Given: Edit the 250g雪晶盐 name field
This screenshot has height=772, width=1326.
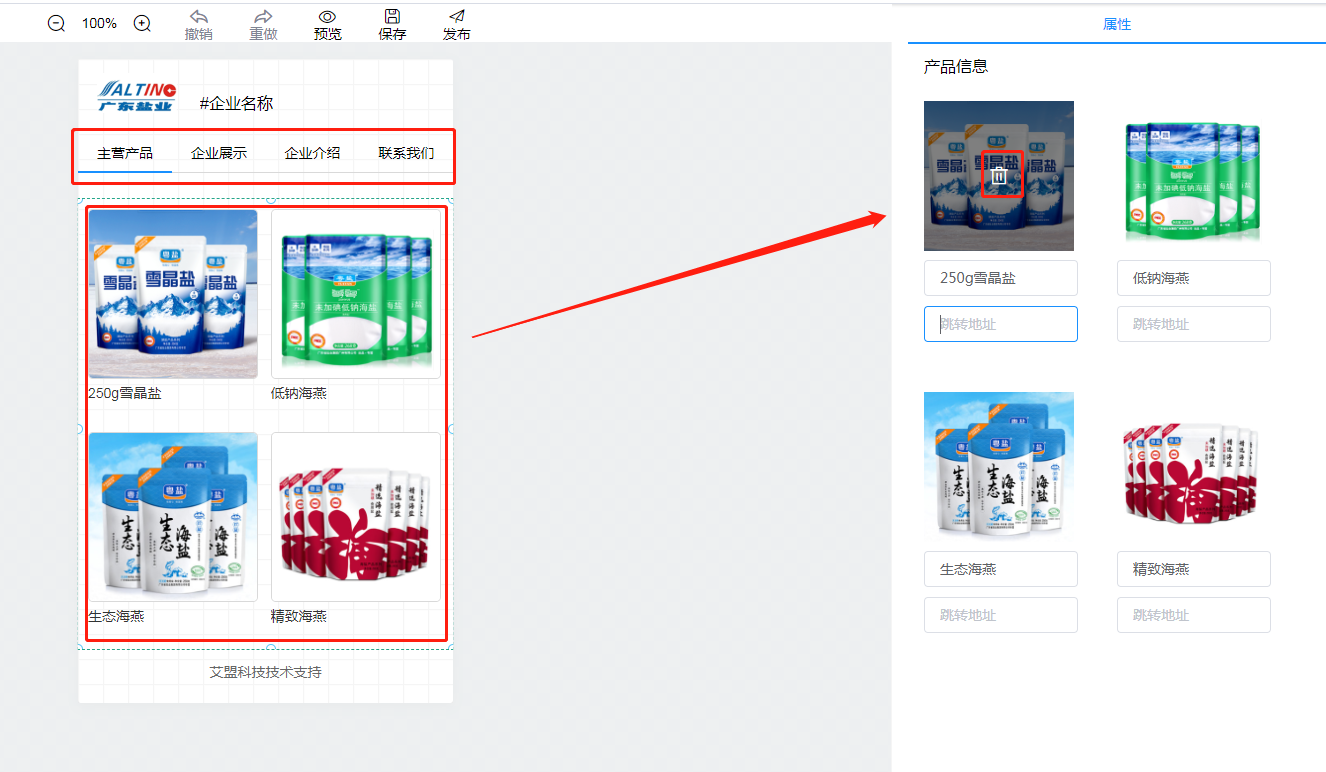Looking at the screenshot, I should (1001, 278).
